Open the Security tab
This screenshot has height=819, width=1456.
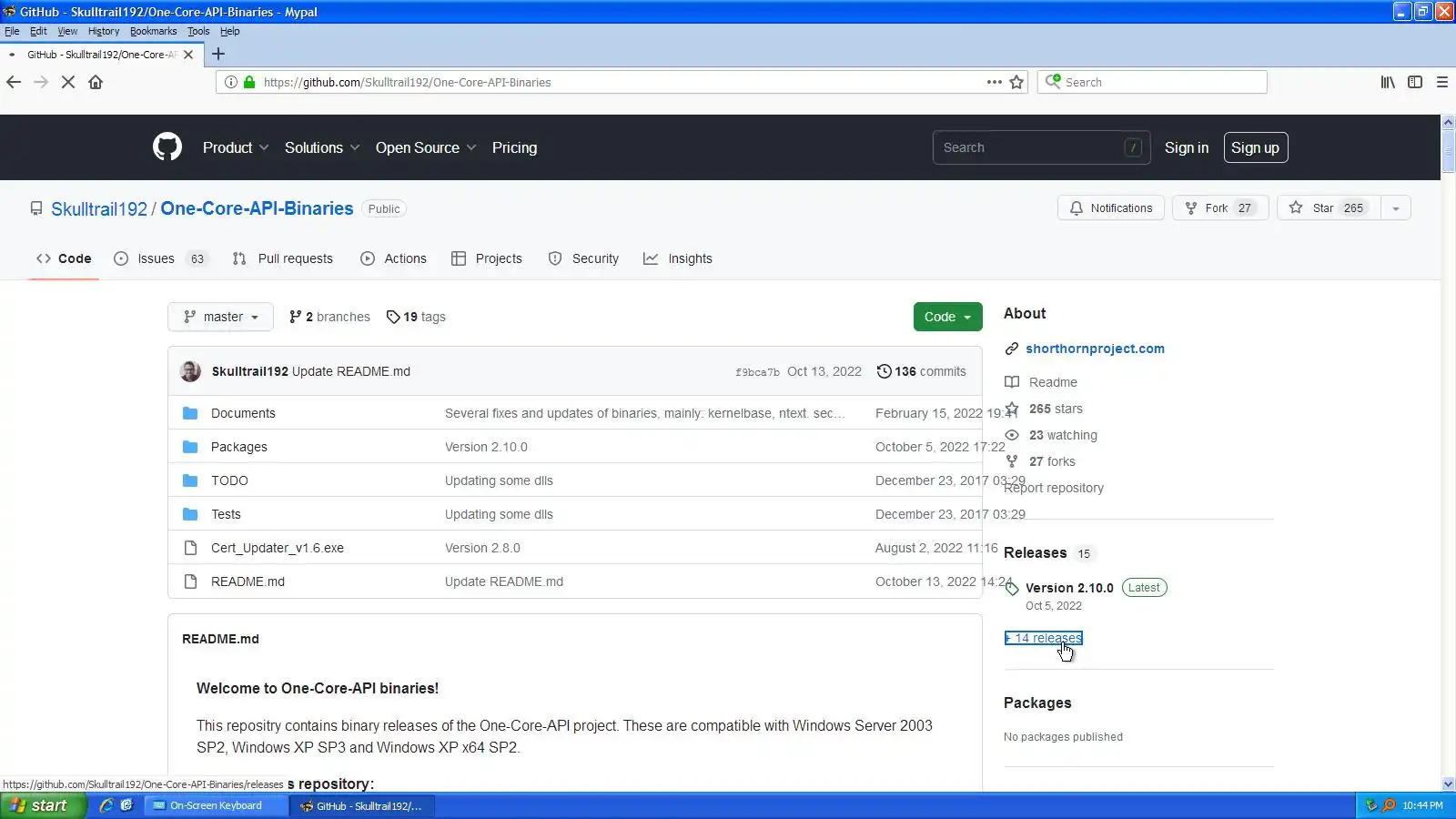pos(583,258)
